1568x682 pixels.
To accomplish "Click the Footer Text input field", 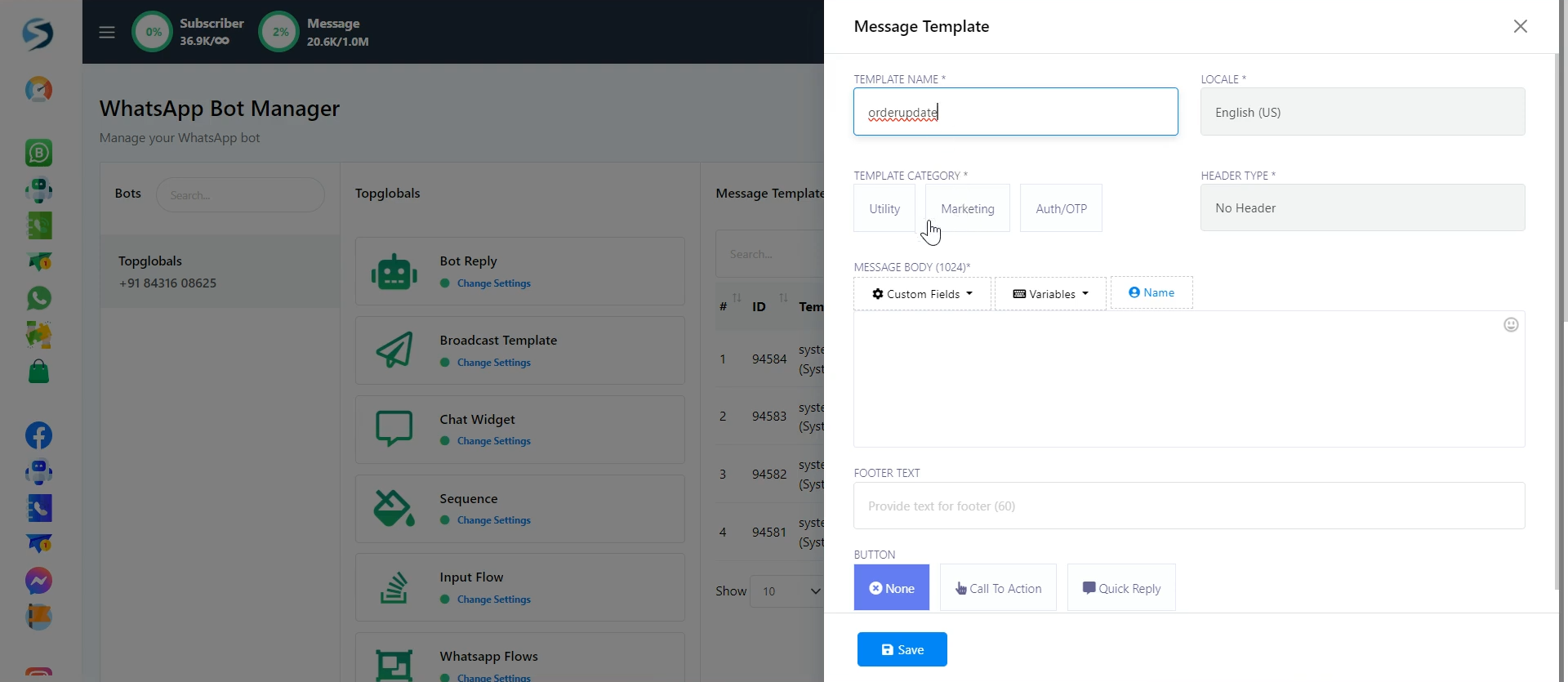I will [1189, 506].
